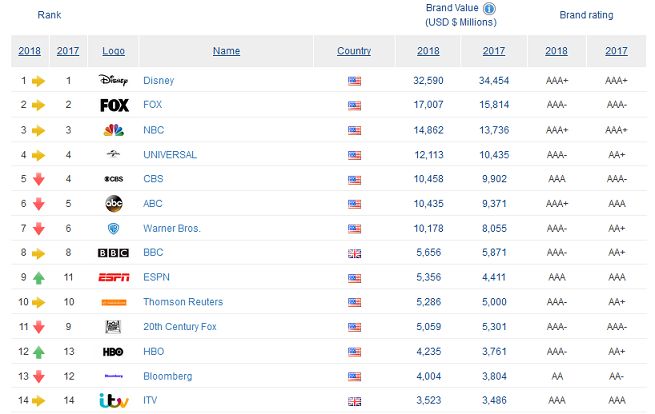Click the BBC row UK flag
The height and width of the screenshot is (414, 655).
(354, 253)
